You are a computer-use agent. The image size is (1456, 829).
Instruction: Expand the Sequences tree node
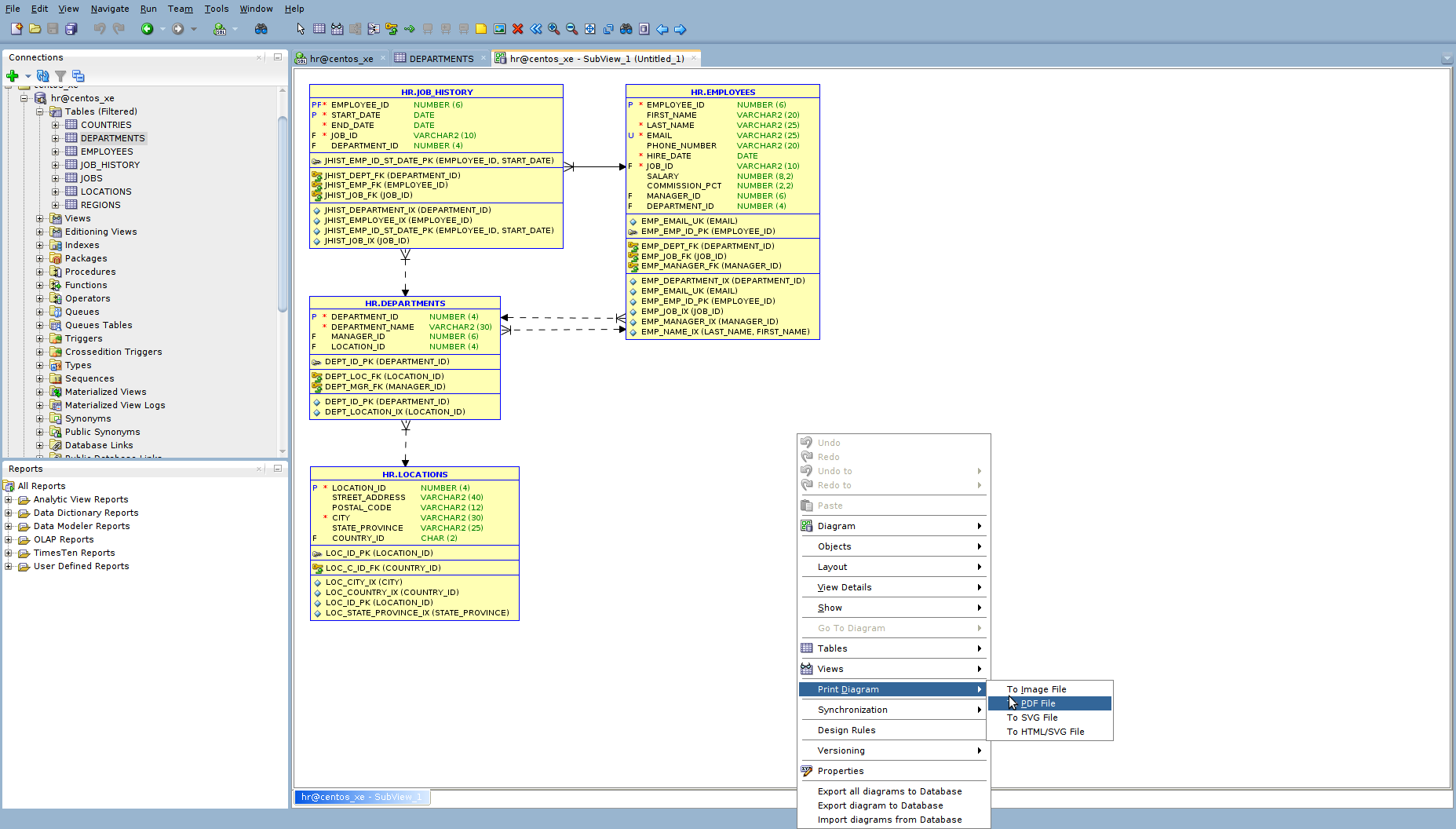[40, 378]
